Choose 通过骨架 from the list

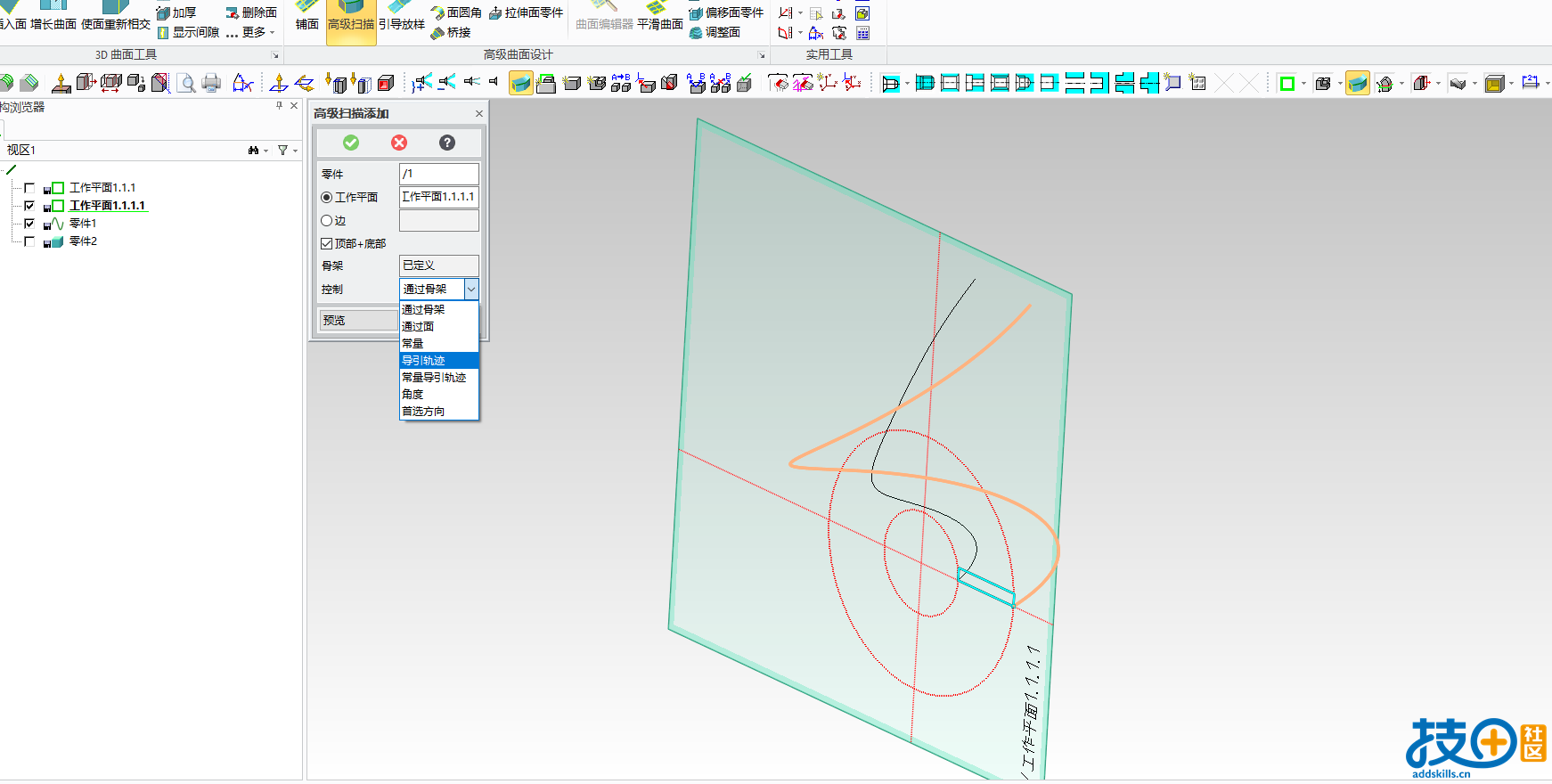tap(439, 309)
